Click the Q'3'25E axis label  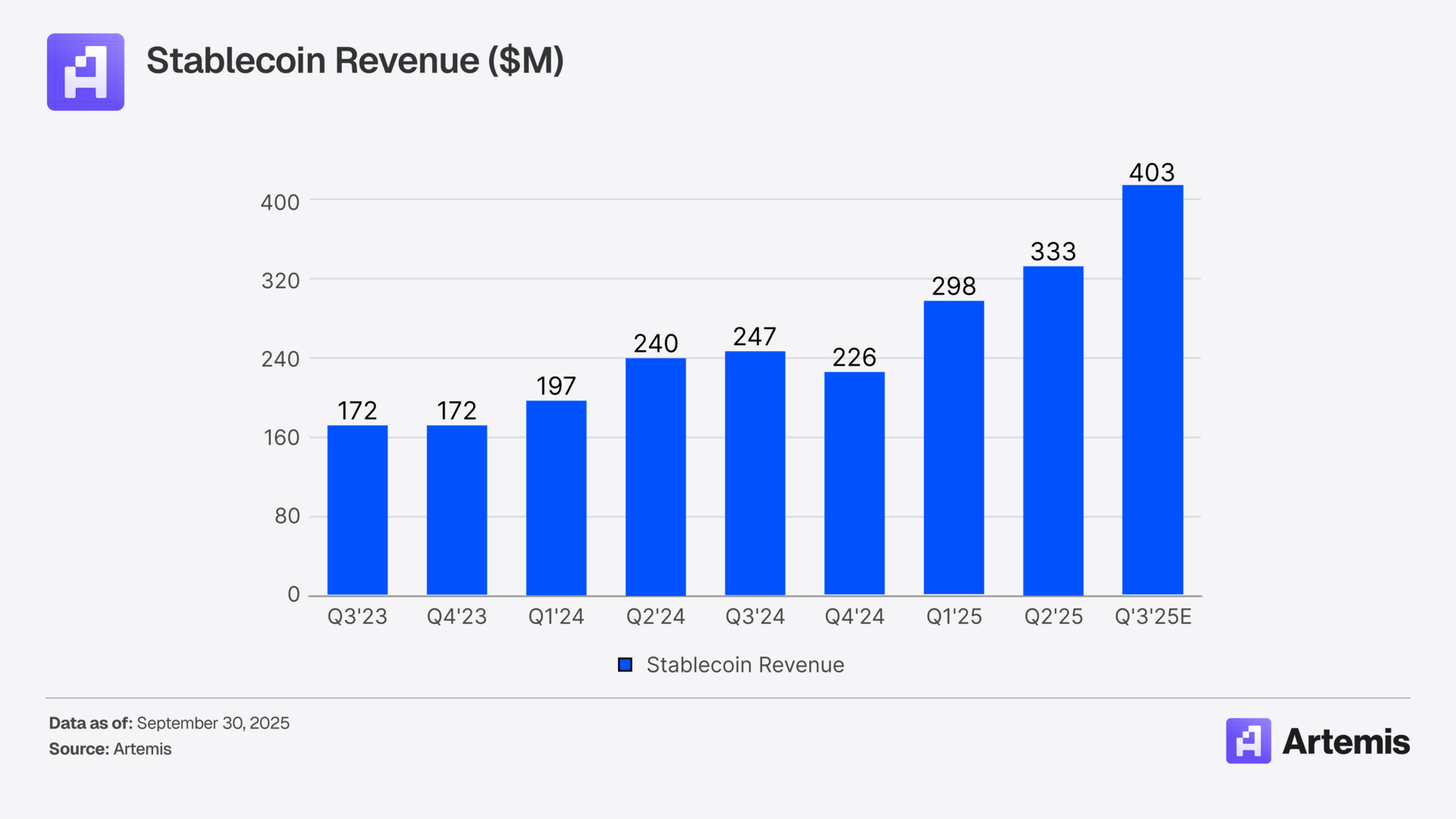point(1153,617)
